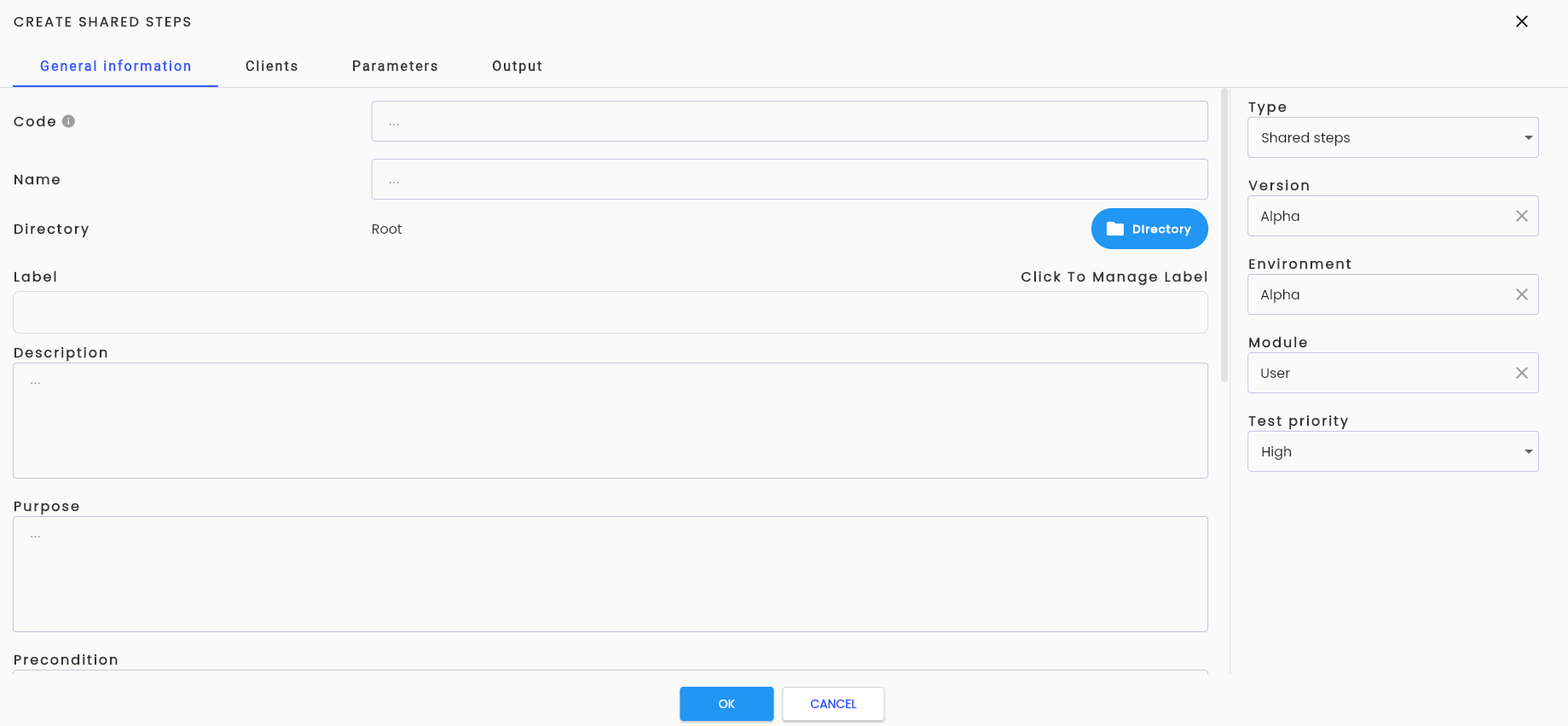Clear the Environment field with X icon
The image size is (1568, 726).
(x=1522, y=294)
